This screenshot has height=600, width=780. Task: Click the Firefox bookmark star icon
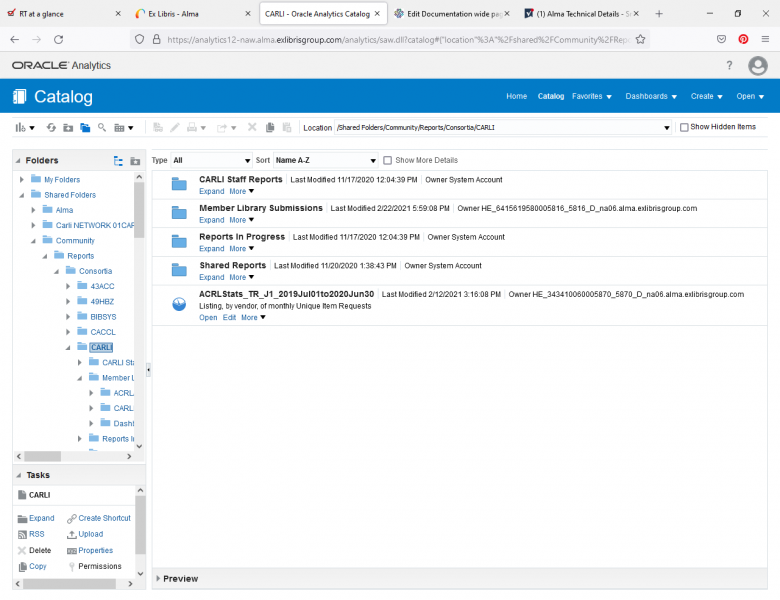tap(640, 39)
